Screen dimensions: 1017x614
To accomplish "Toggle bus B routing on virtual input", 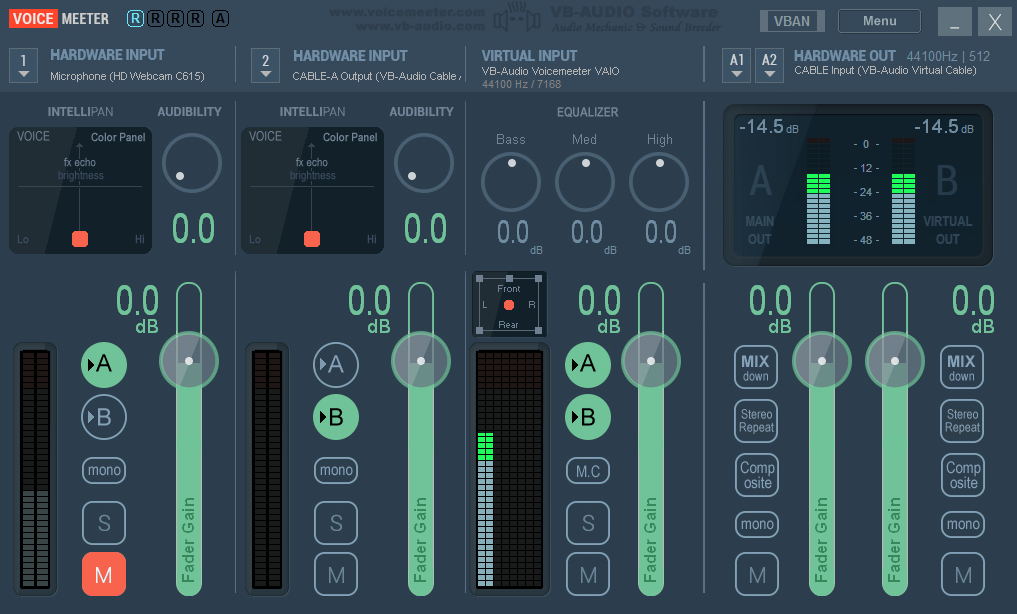I will [x=588, y=416].
